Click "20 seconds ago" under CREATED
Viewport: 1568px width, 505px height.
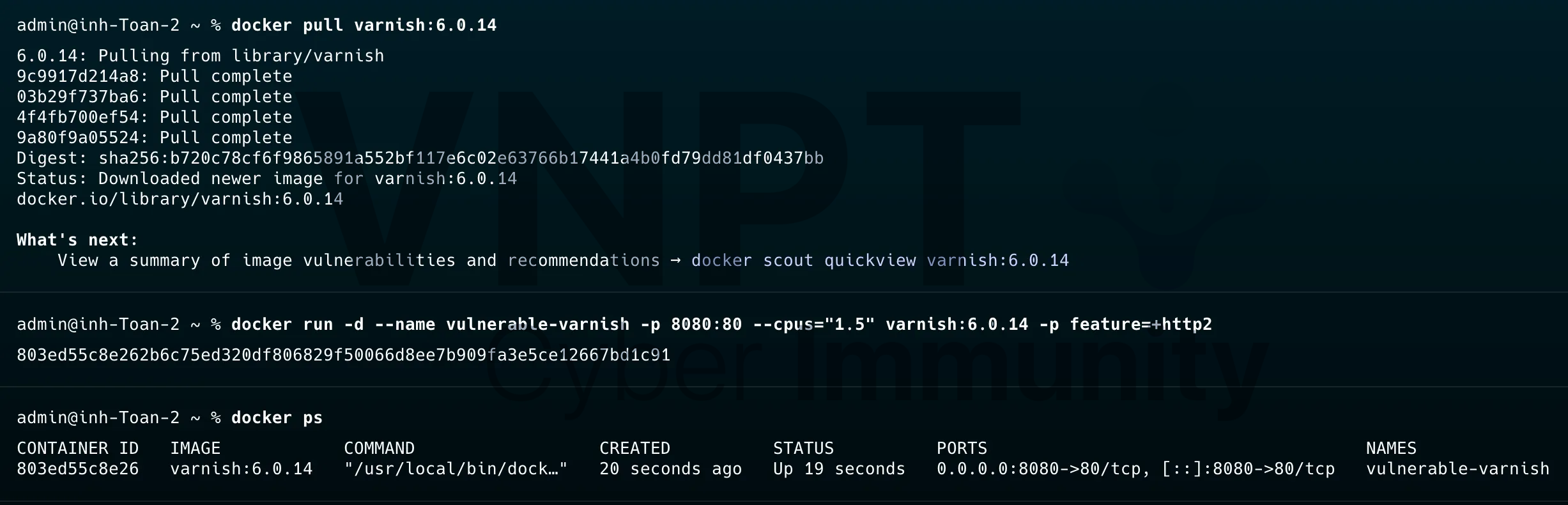[x=670, y=469]
